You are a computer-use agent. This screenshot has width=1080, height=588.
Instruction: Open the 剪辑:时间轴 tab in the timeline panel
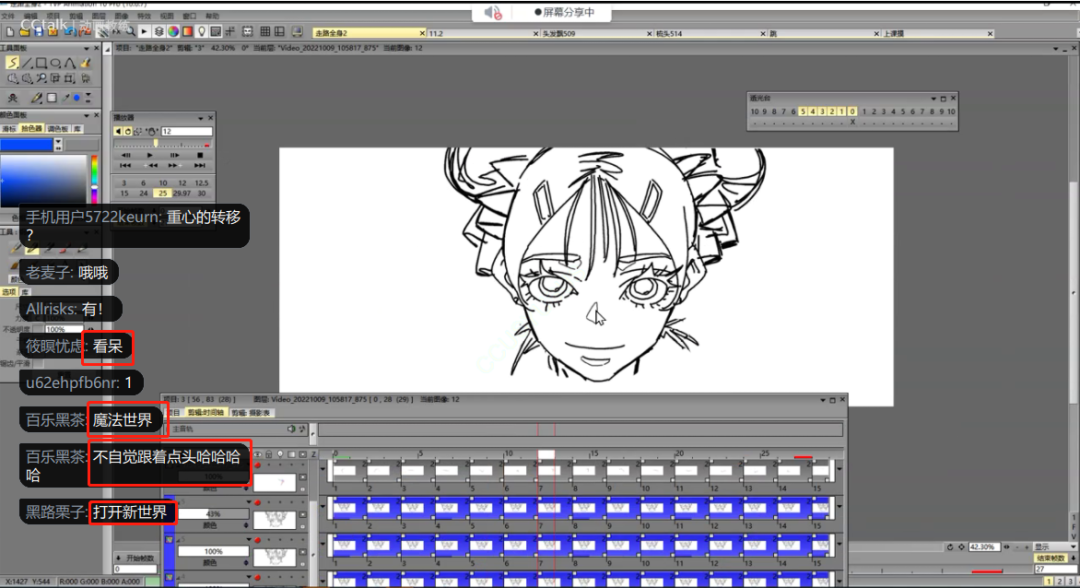tap(206, 412)
